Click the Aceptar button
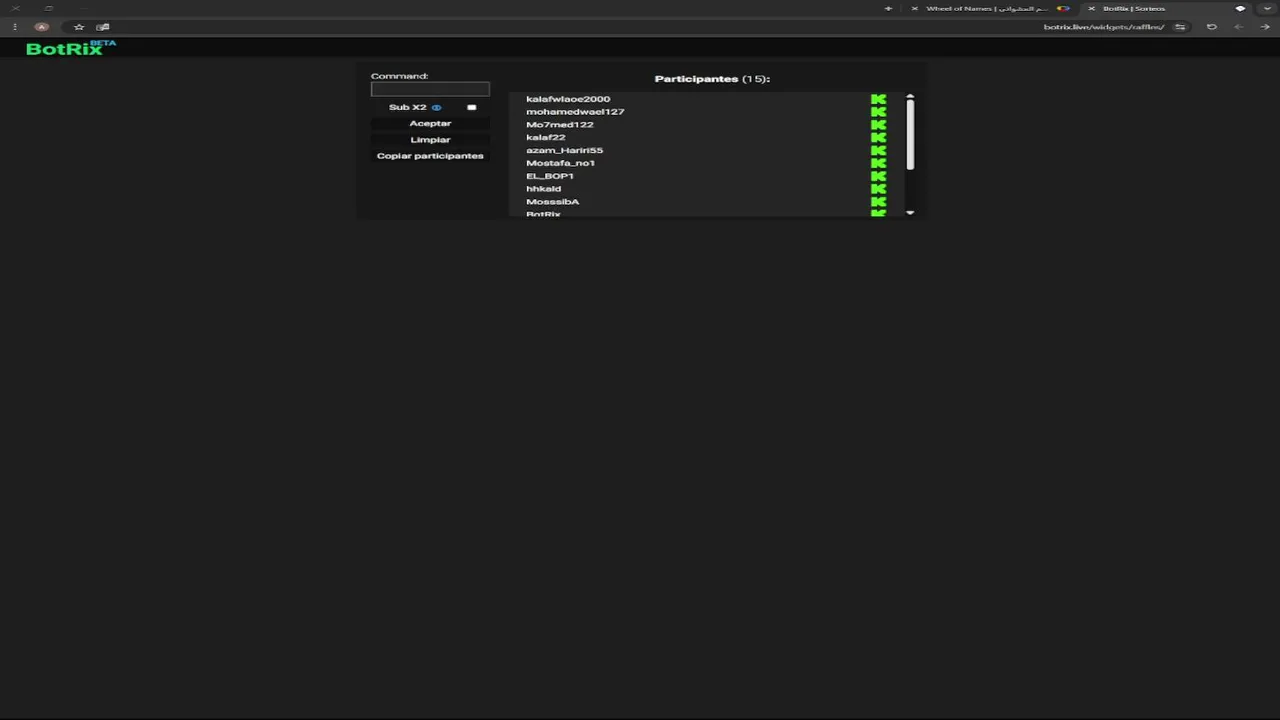The height and width of the screenshot is (720, 1280). point(430,123)
